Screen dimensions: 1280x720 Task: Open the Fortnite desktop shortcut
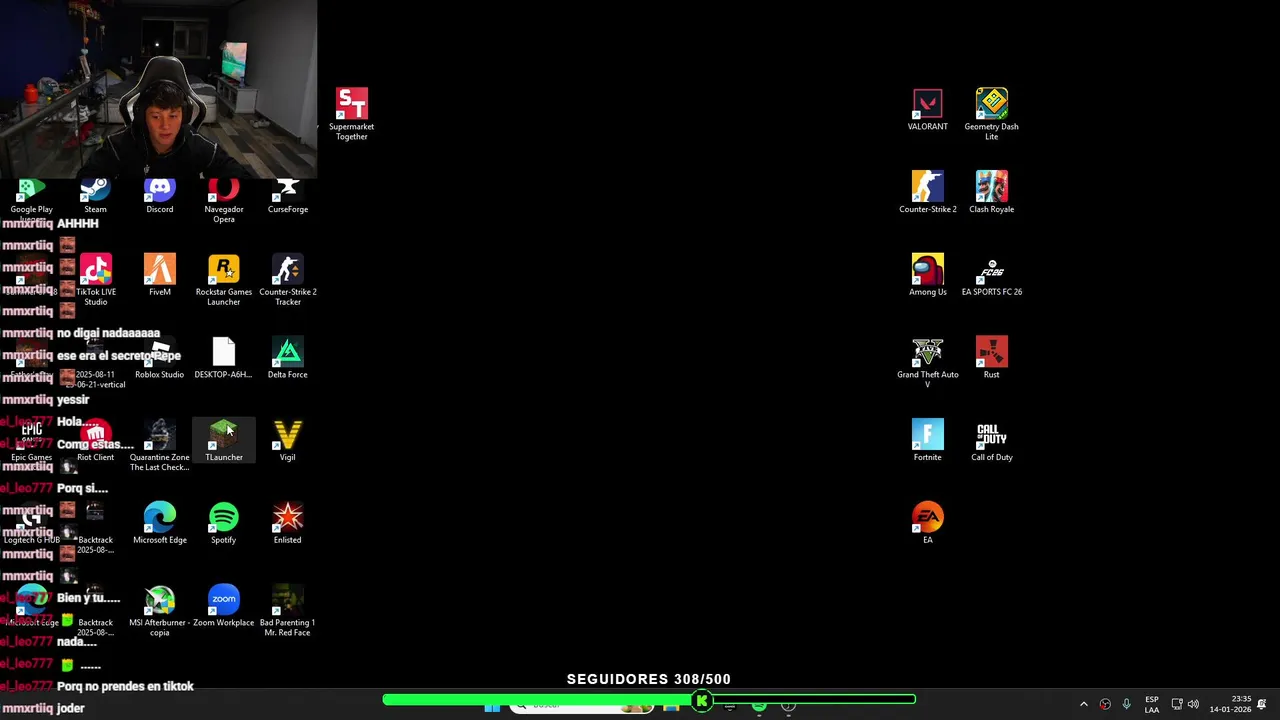click(x=927, y=440)
